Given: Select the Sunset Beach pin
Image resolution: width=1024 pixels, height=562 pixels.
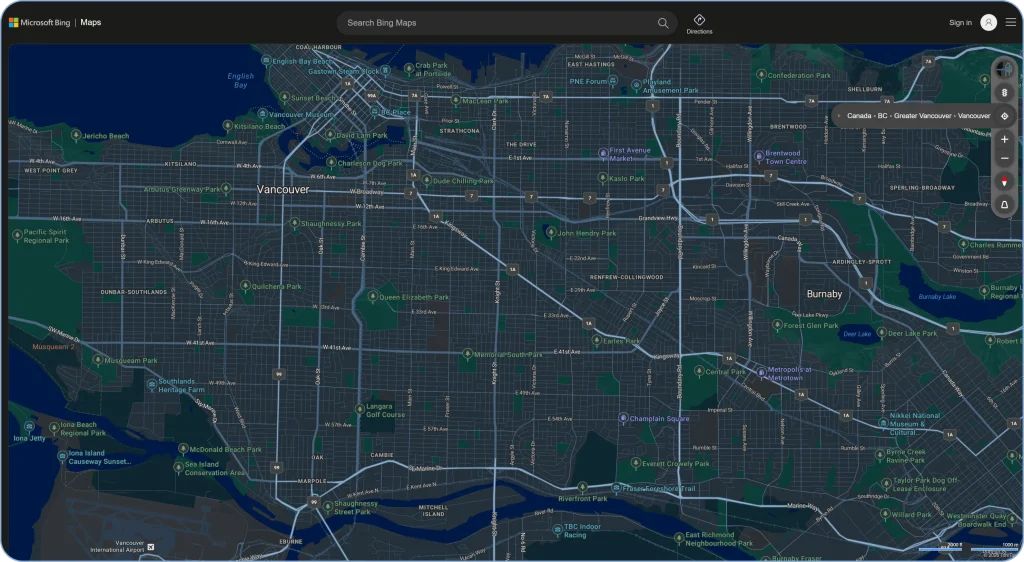Looking at the screenshot, I should (x=284, y=97).
